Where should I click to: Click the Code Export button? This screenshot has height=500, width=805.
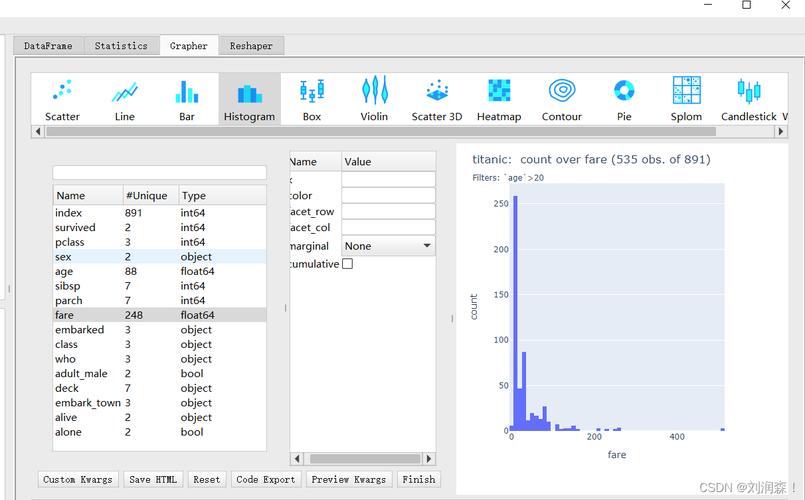coord(266,479)
